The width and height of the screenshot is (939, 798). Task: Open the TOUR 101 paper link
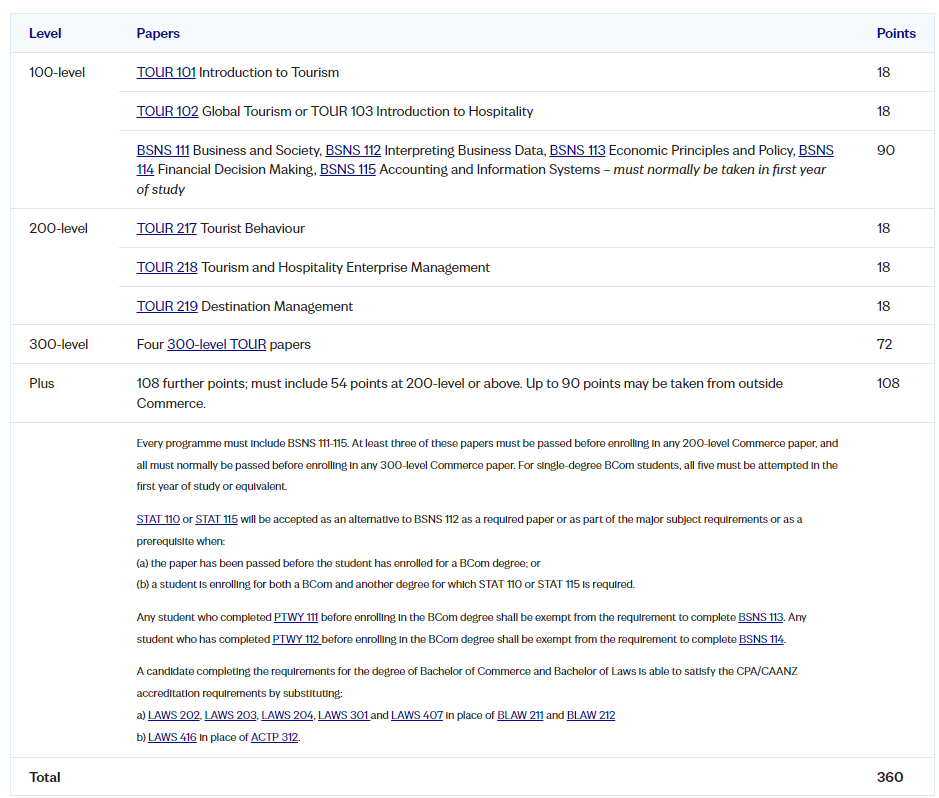click(x=166, y=72)
